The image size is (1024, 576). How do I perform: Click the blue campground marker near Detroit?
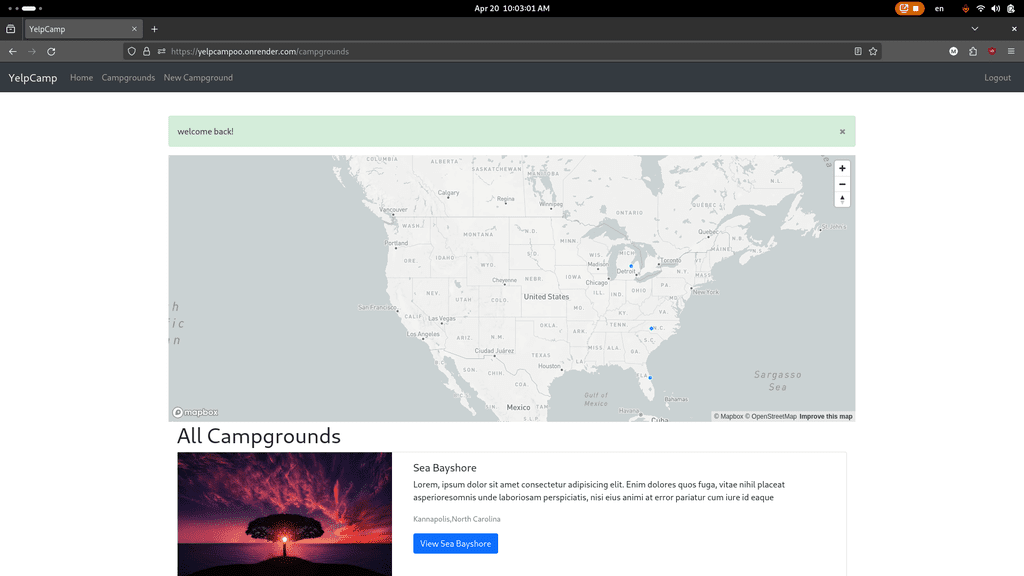tap(631, 266)
